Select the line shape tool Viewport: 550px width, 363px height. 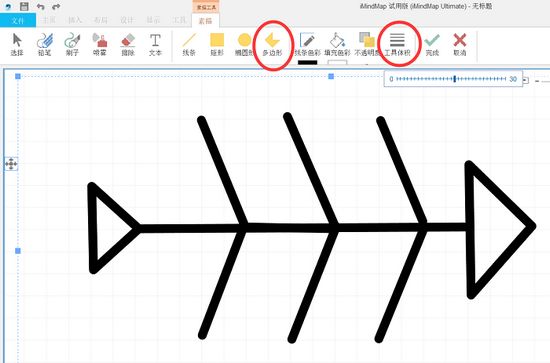click(x=189, y=44)
